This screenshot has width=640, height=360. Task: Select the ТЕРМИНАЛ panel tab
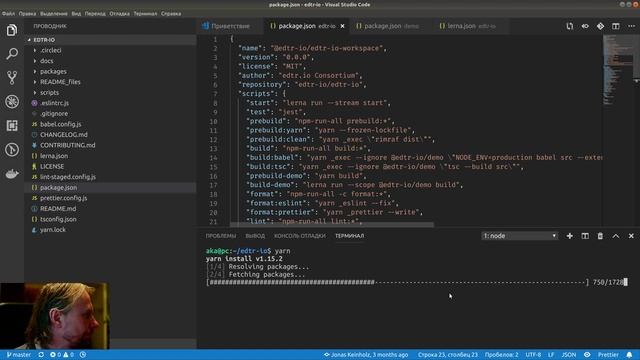click(x=349, y=236)
